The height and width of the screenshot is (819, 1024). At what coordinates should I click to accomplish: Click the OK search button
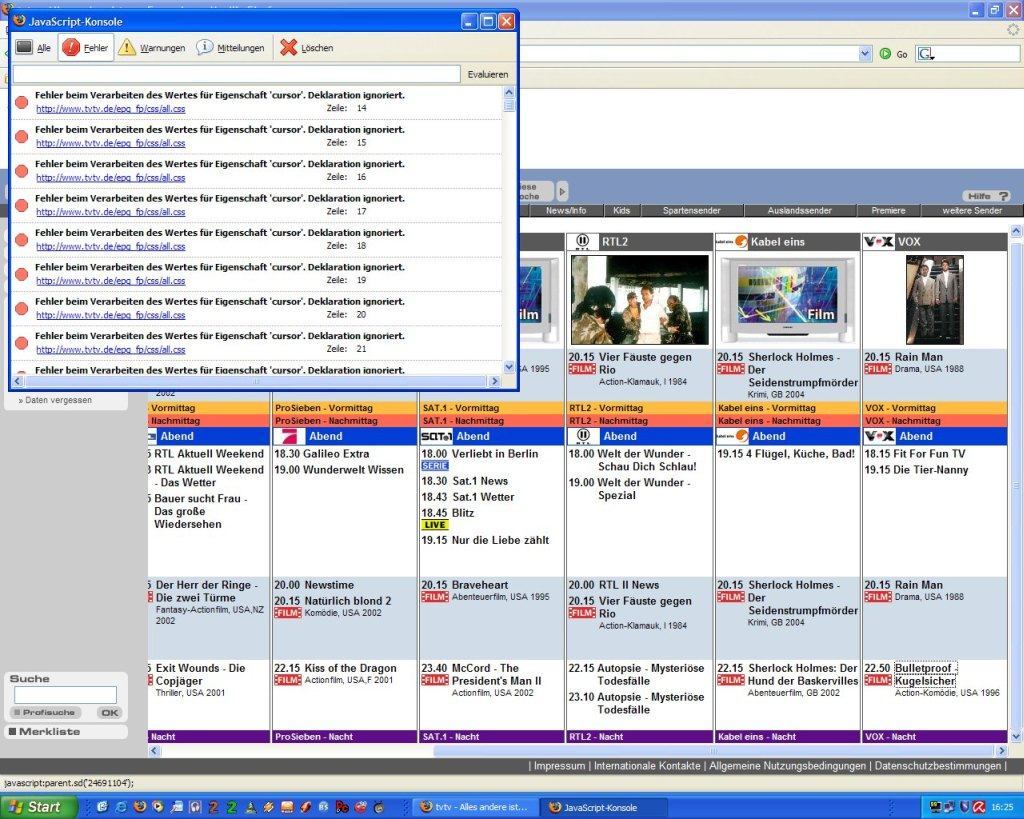coord(109,713)
